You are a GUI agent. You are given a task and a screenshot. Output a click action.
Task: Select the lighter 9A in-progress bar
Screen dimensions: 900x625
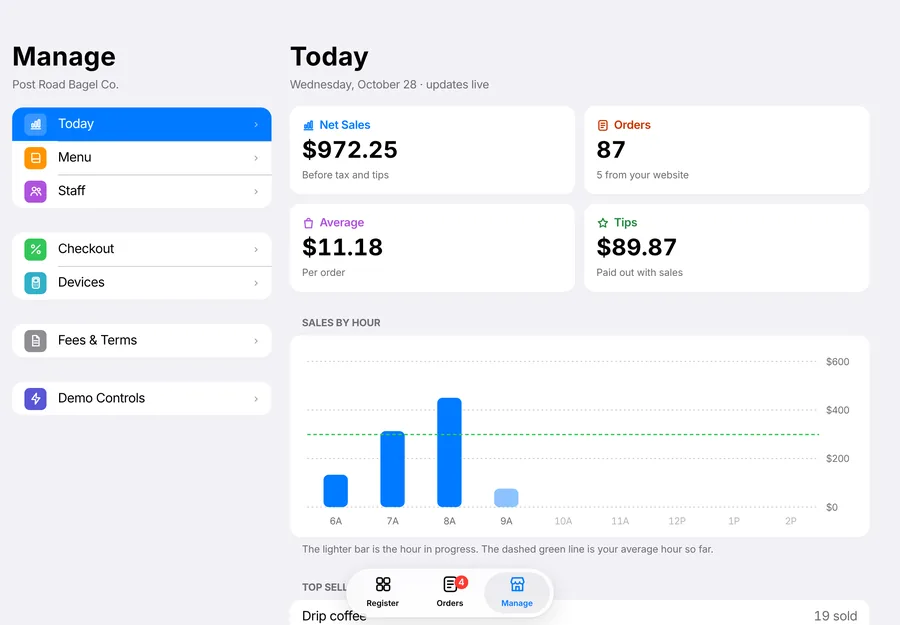point(506,498)
